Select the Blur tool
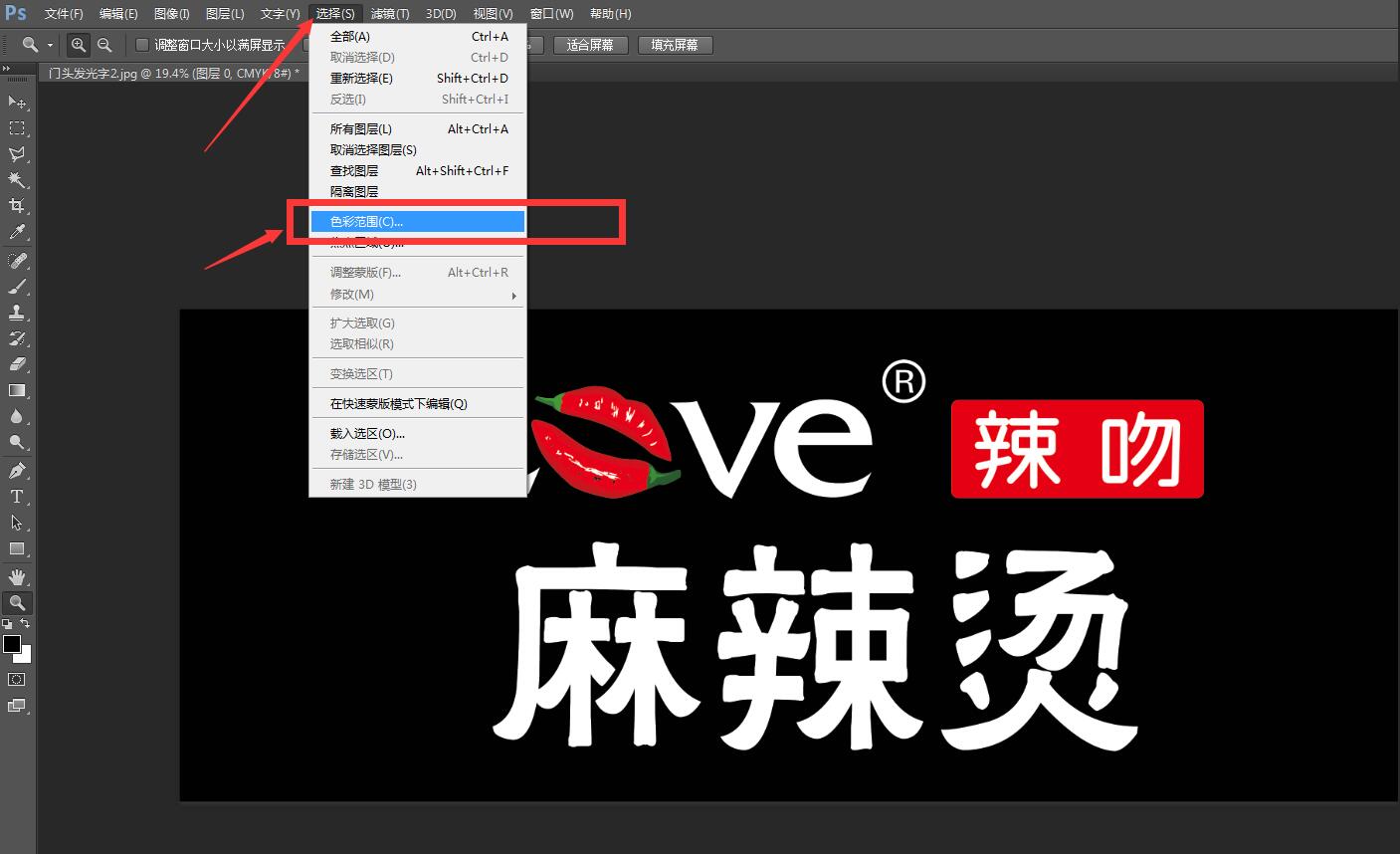Screen dimensions: 1400x854 [17, 416]
